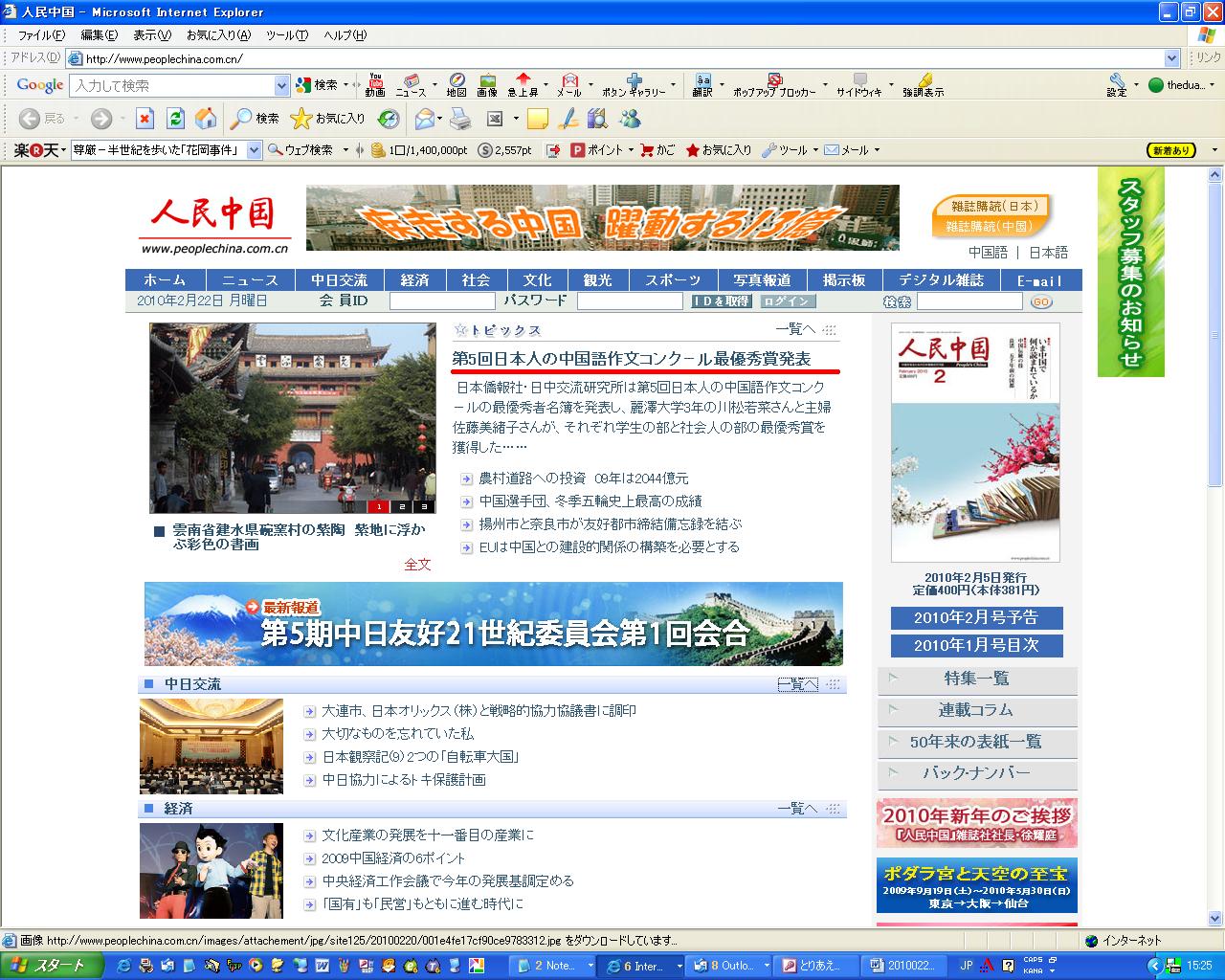The height and width of the screenshot is (980, 1225).
Task: Expand Google search box dropdown
Action: (x=281, y=86)
